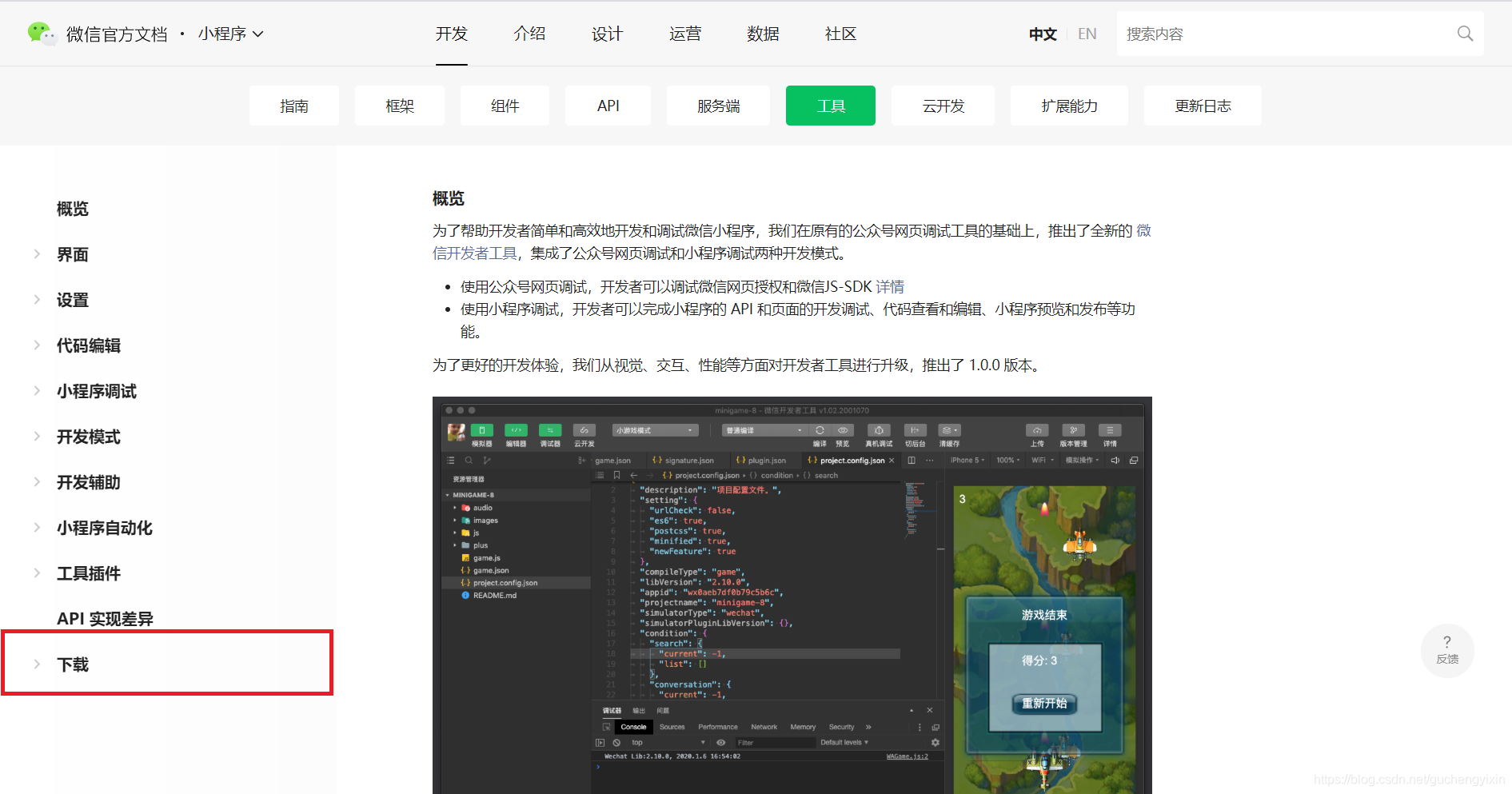
Task: Switch language to EN
Action: click(x=1087, y=34)
